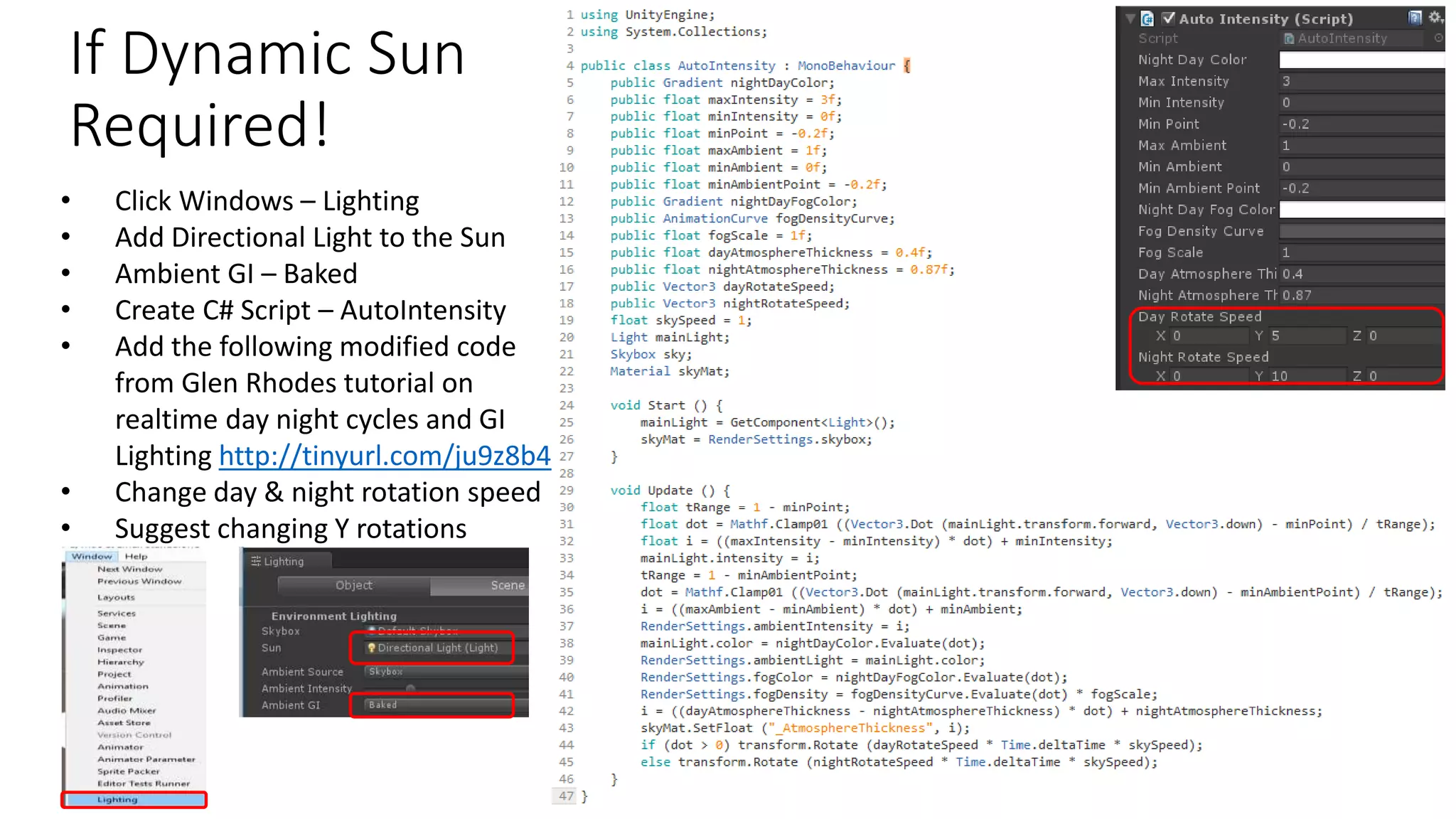Click the Min Point value field
This screenshot has height=819, width=1456.
click(x=1362, y=124)
